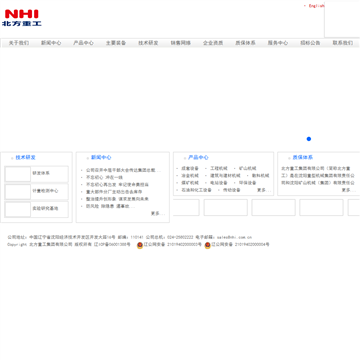Viewport: 360px width, 360px height.
Task: Open 技术研发 in the navigation bar
Action: pyautogui.click(x=148, y=43)
